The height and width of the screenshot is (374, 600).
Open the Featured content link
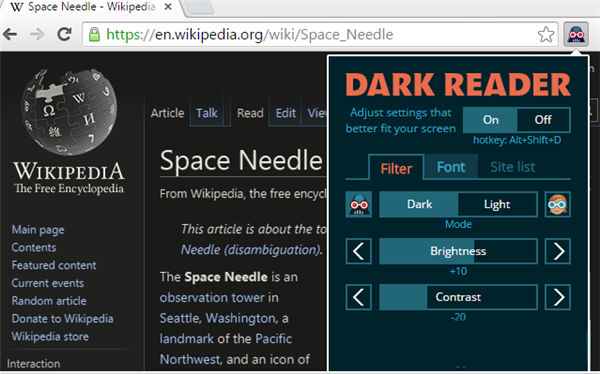point(54,265)
